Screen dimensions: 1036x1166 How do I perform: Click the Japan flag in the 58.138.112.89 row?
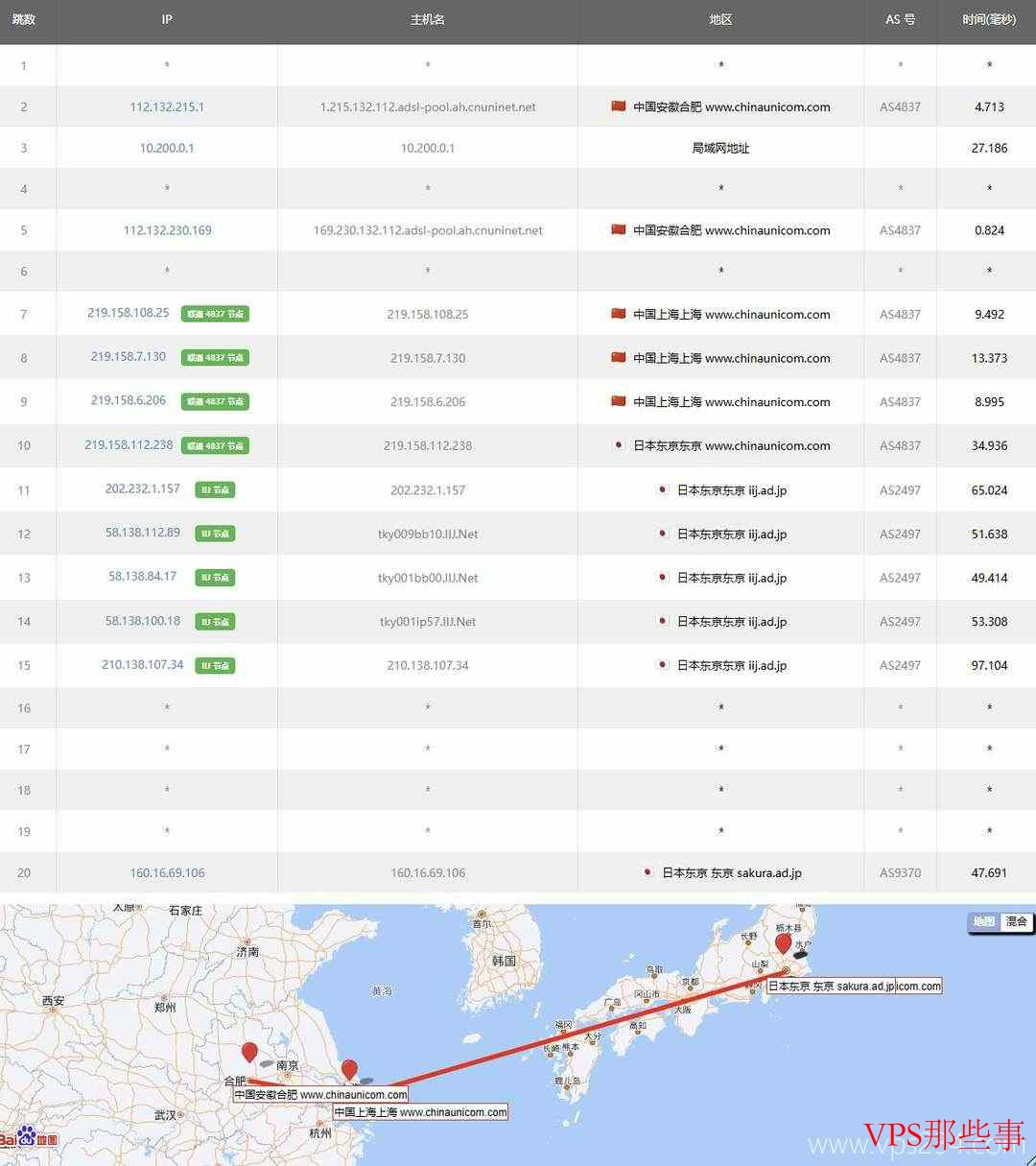click(x=662, y=534)
